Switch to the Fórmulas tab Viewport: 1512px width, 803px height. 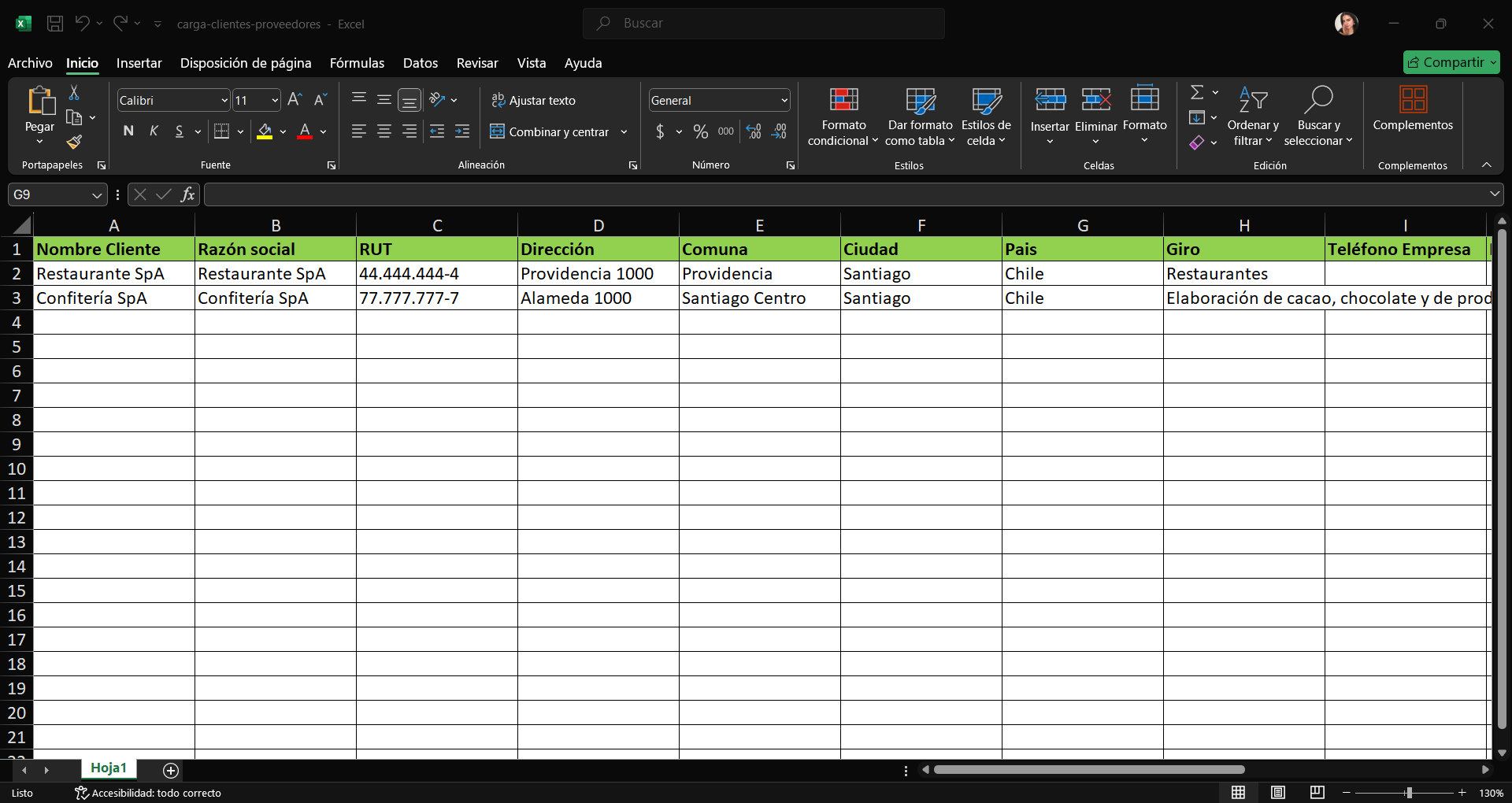coord(357,63)
